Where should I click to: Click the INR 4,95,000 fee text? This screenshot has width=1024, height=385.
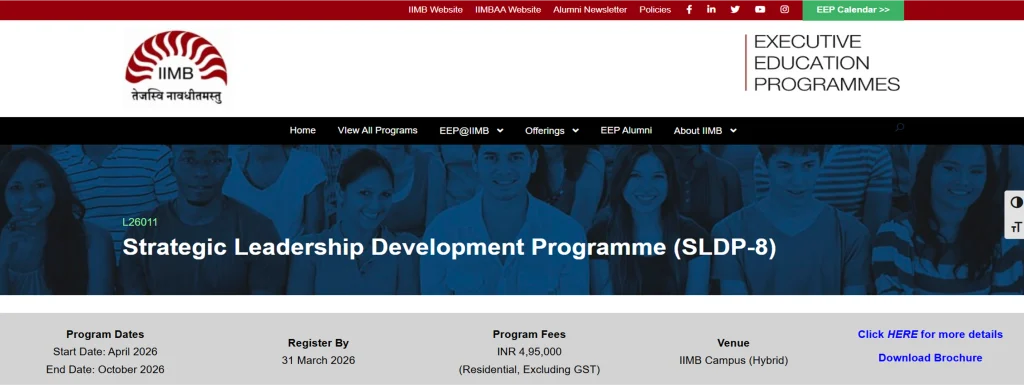point(529,352)
